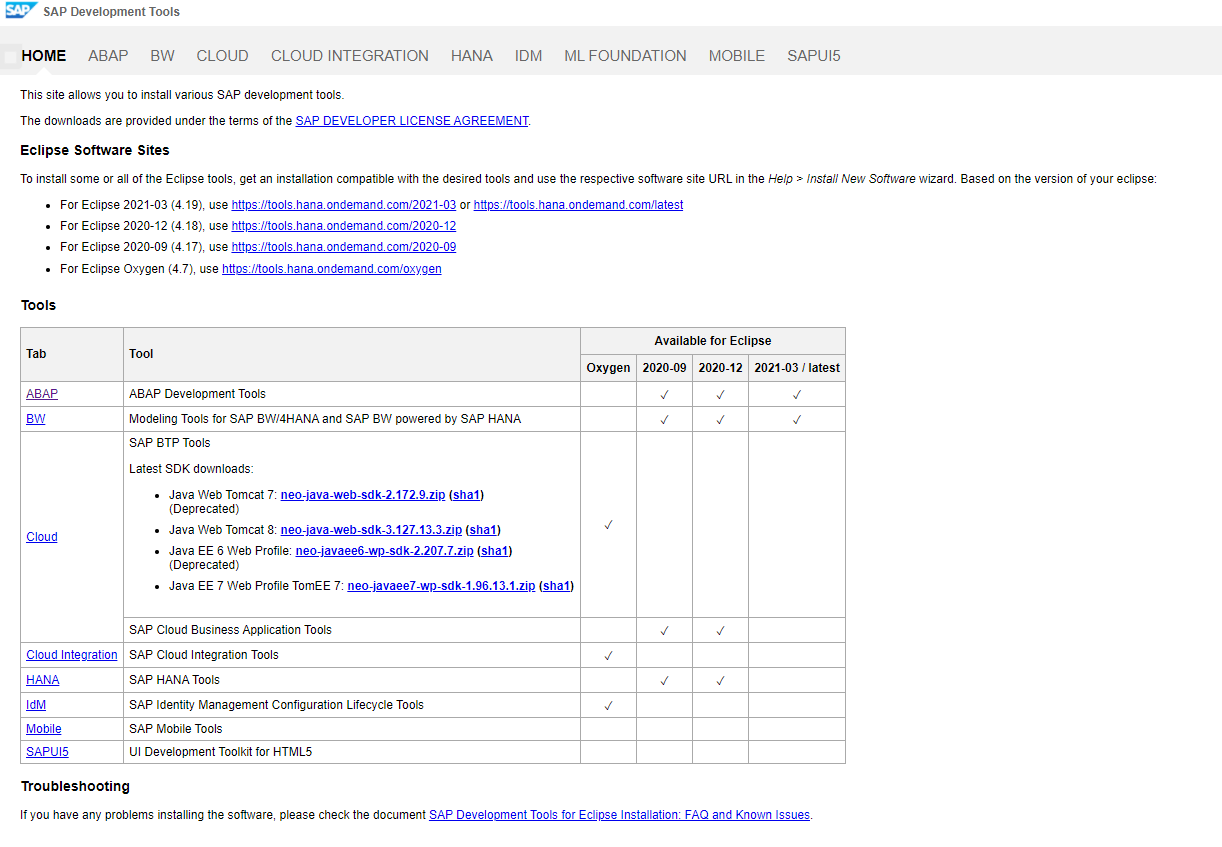Download neo-java-web-sdk-3.127.13.3.zip
Viewport: 1222px width, 847px height.
pos(371,530)
